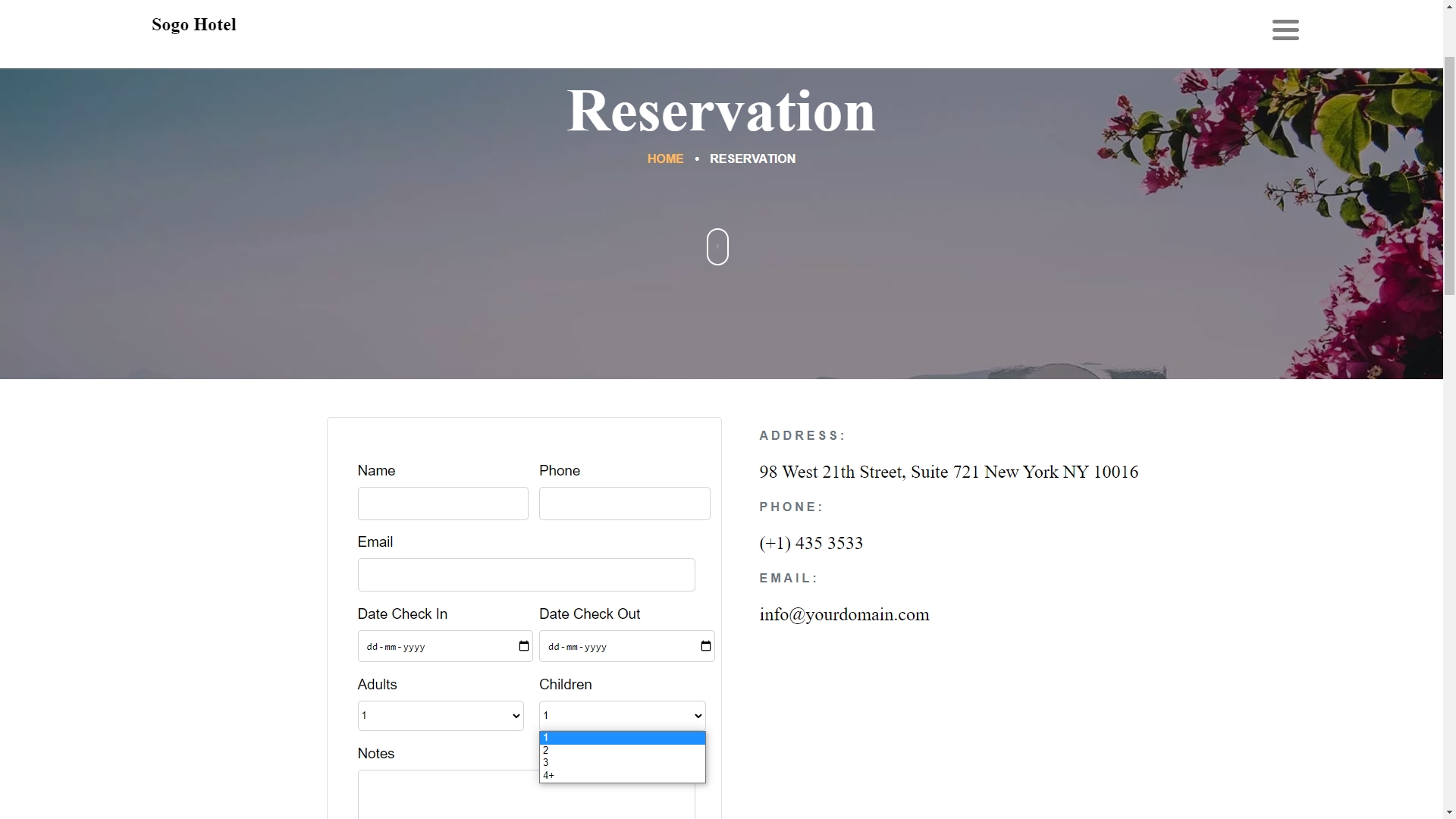Image resolution: width=1456 pixels, height=819 pixels.
Task: Click inside the Name input field
Action: pyautogui.click(x=442, y=503)
